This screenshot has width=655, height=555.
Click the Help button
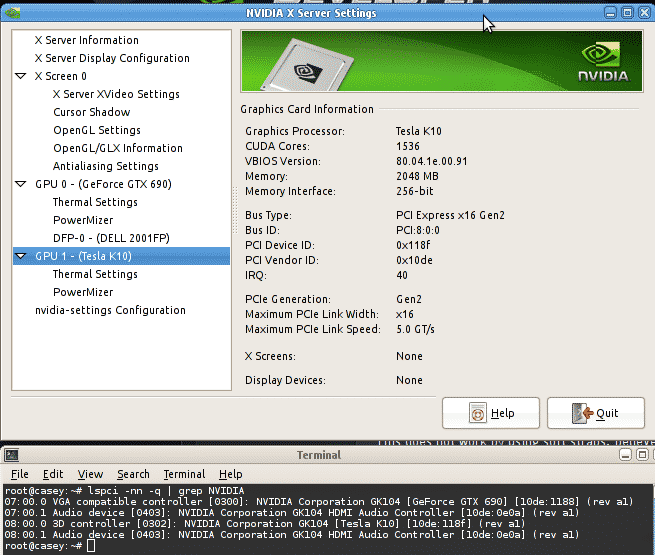tap(491, 413)
